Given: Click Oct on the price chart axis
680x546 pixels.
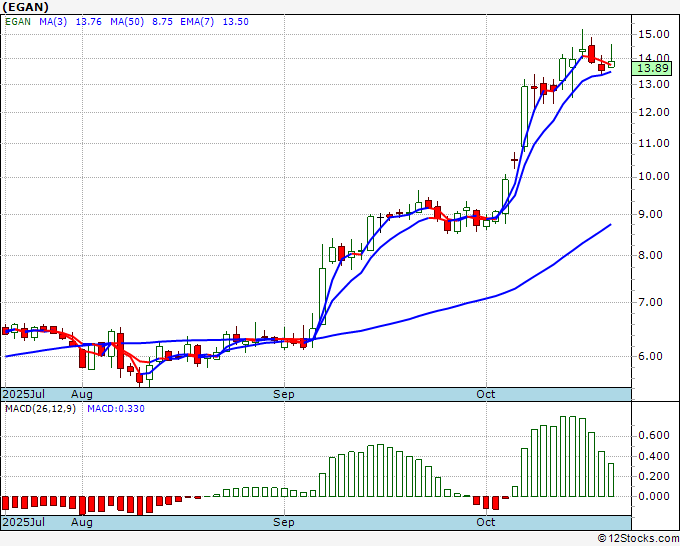Looking at the screenshot, I should click(x=485, y=394).
